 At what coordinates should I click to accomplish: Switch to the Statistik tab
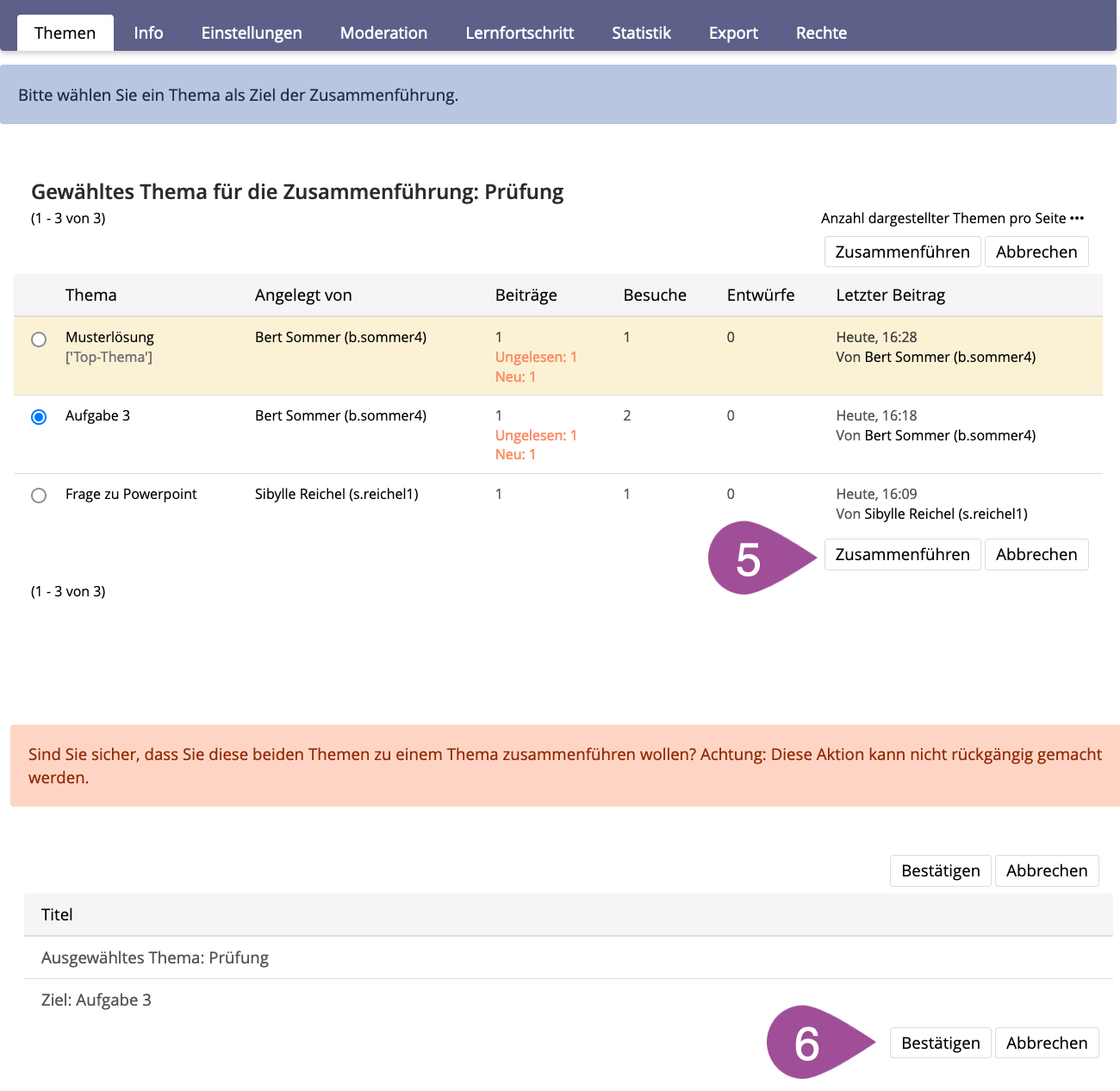[x=641, y=33]
